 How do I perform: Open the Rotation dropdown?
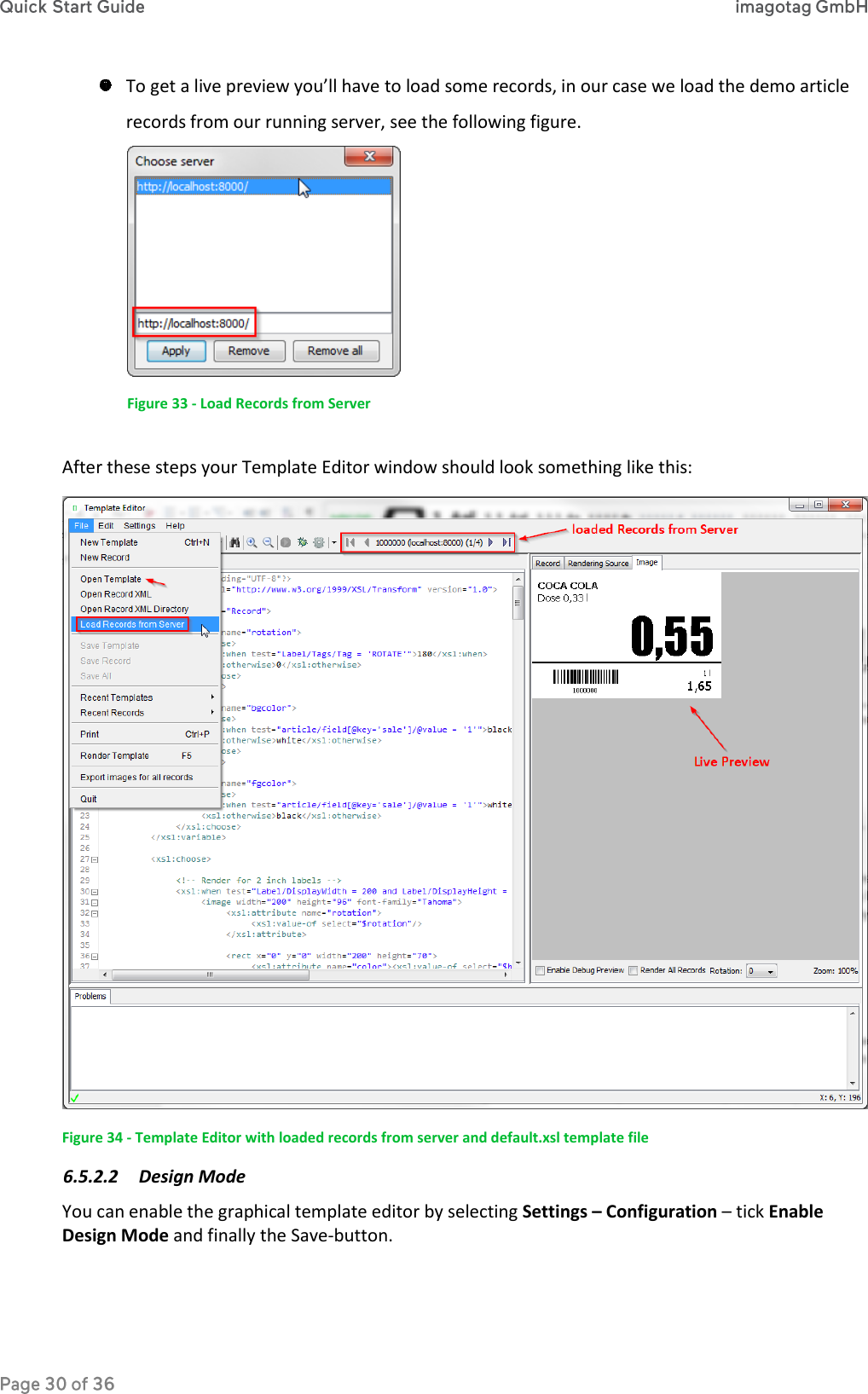coord(761,971)
